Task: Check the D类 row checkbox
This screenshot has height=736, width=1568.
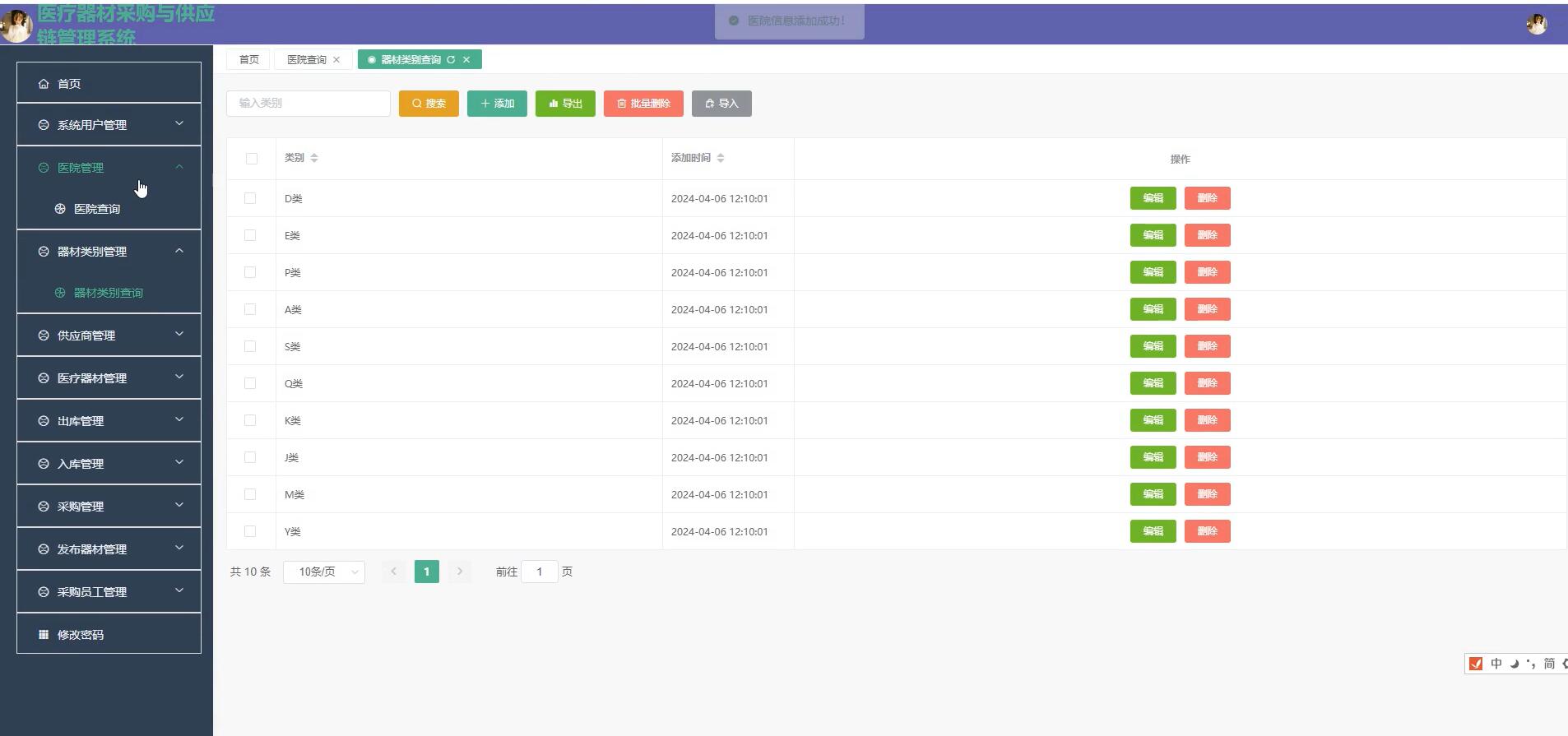Action: [x=250, y=198]
